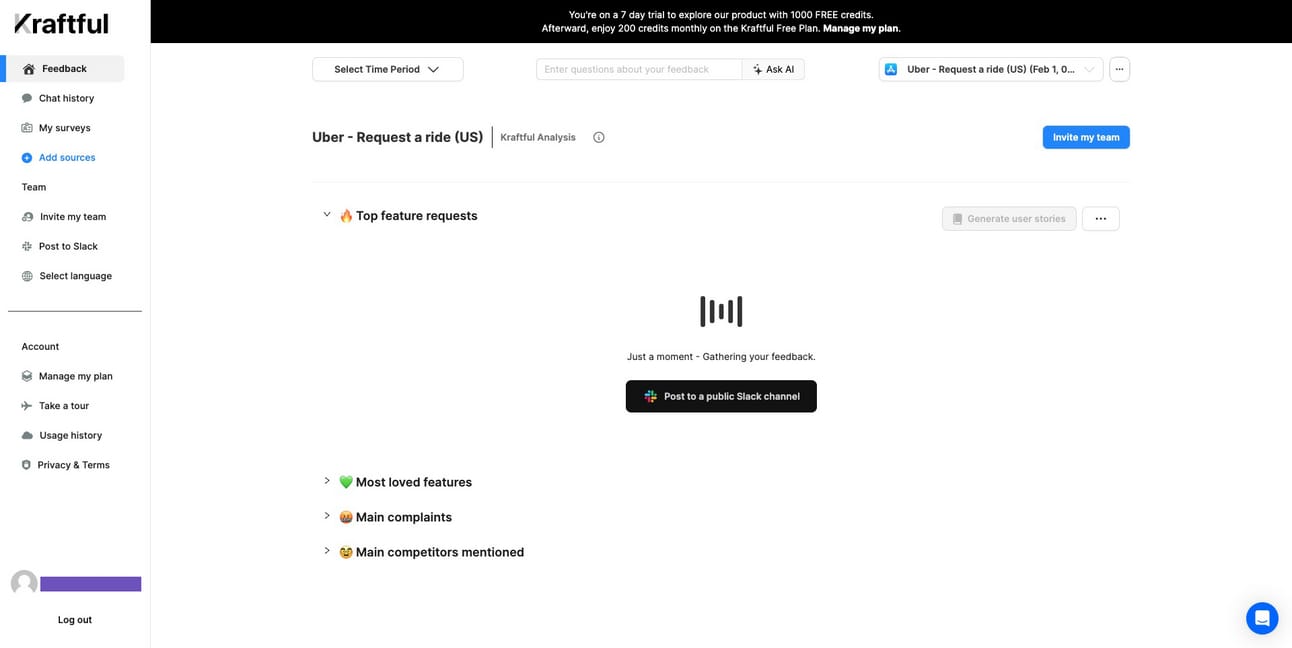Open My surveys in the sidebar
Image resolution: width=1292 pixels, height=648 pixels.
pyautogui.click(x=64, y=128)
